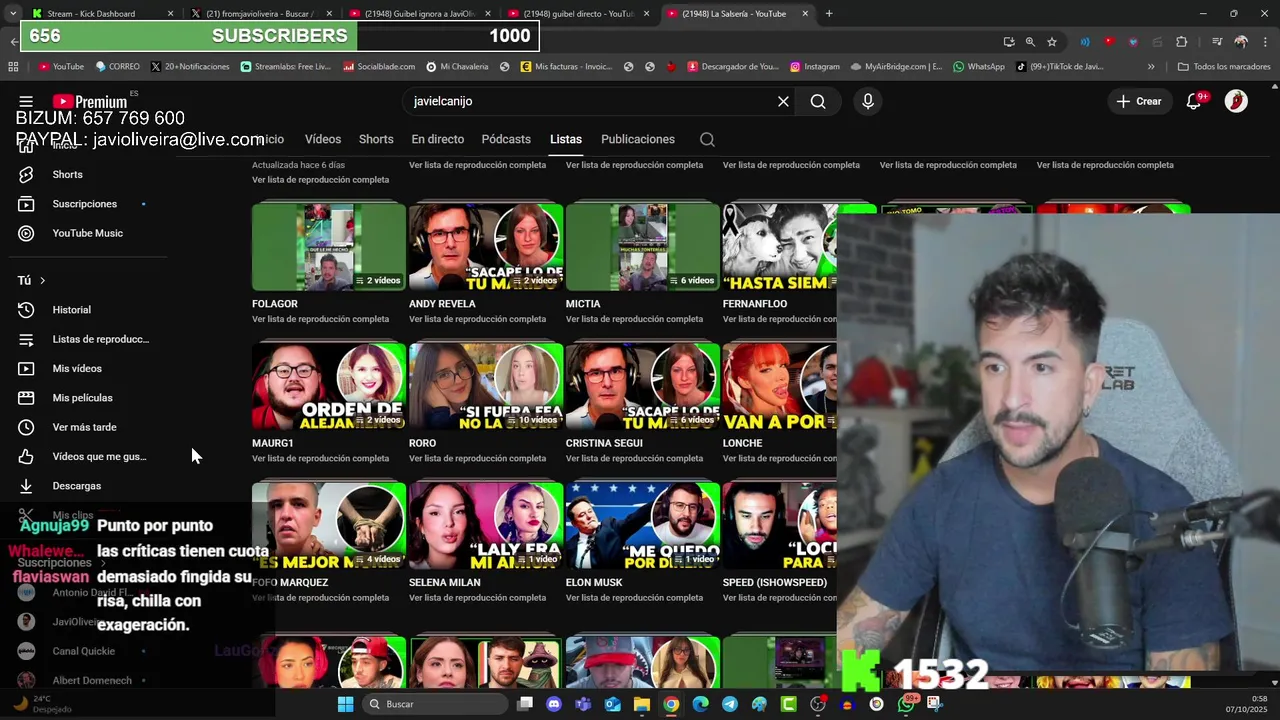The width and height of the screenshot is (1280, 720).
Task: Open the YouTube hamburger guide menu
Action: click(x=26, y=101)
